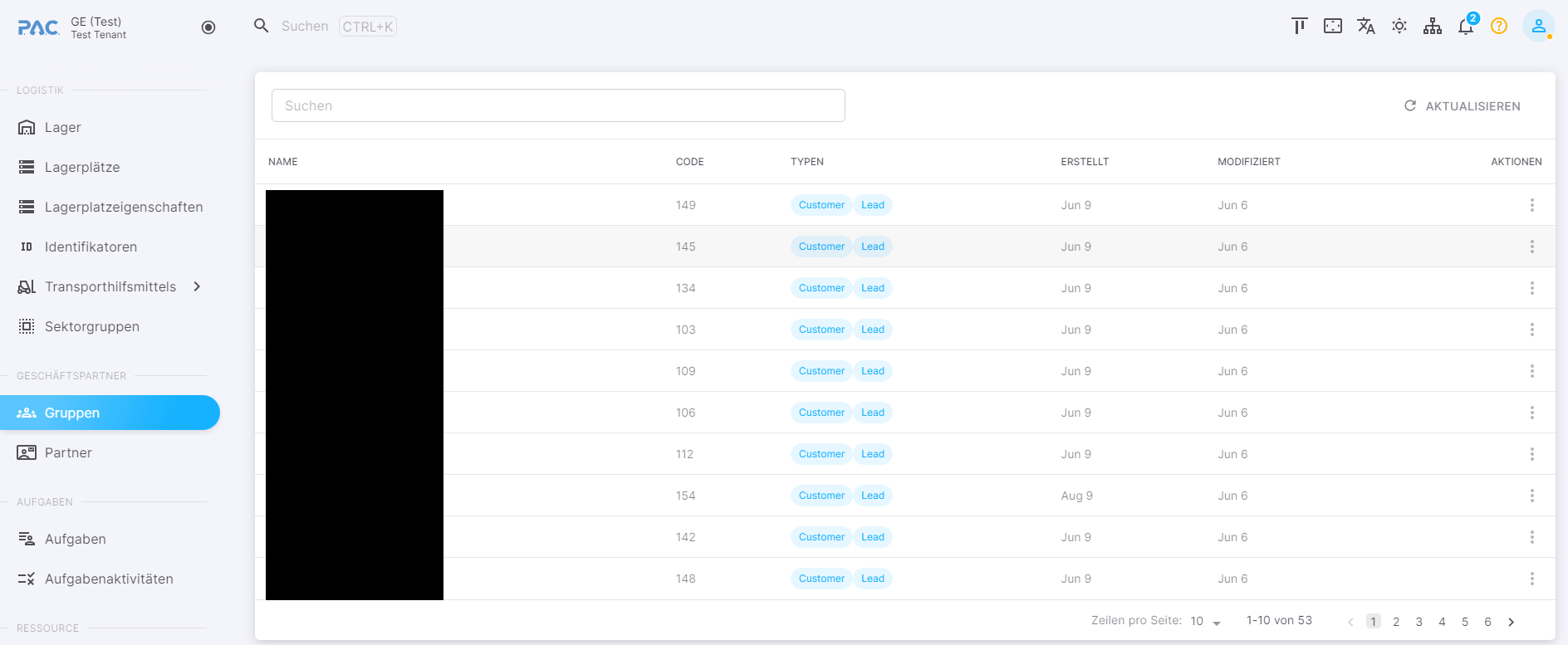Open the rows per page dropdown
The height and width of the screenshot is (645, 1568).
tap(1206, 622)
